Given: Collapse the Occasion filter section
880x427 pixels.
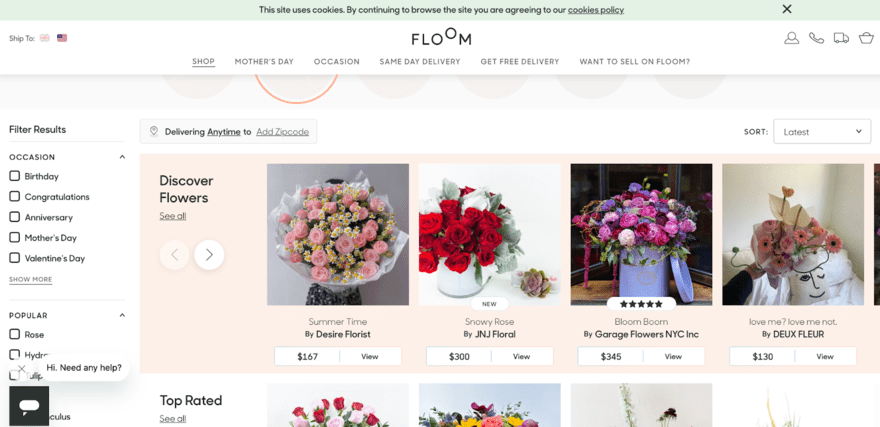Looking at the screenshot, I should [122, 157].
